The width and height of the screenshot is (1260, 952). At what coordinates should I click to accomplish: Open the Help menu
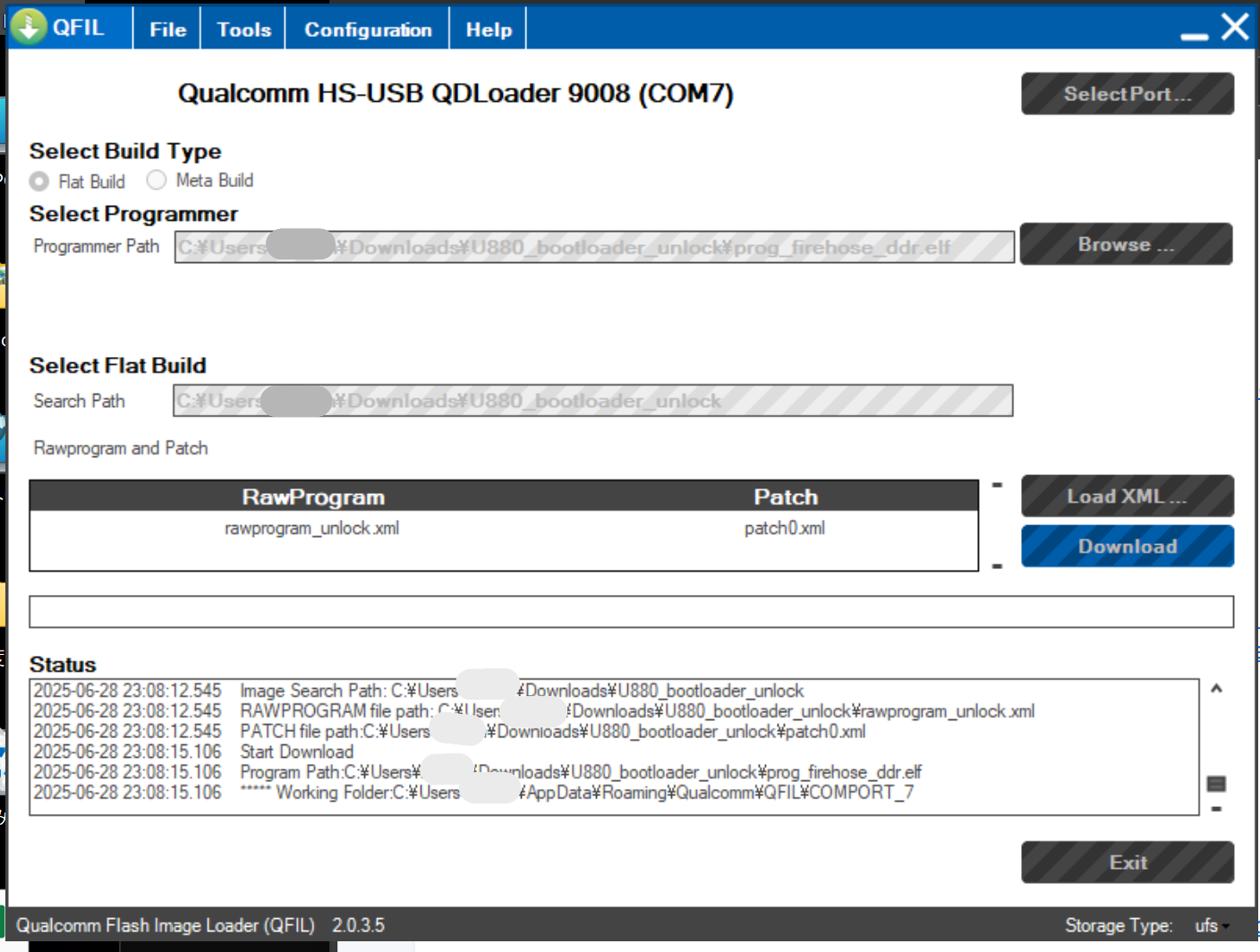pyautogui.click(x=489, y=30)
